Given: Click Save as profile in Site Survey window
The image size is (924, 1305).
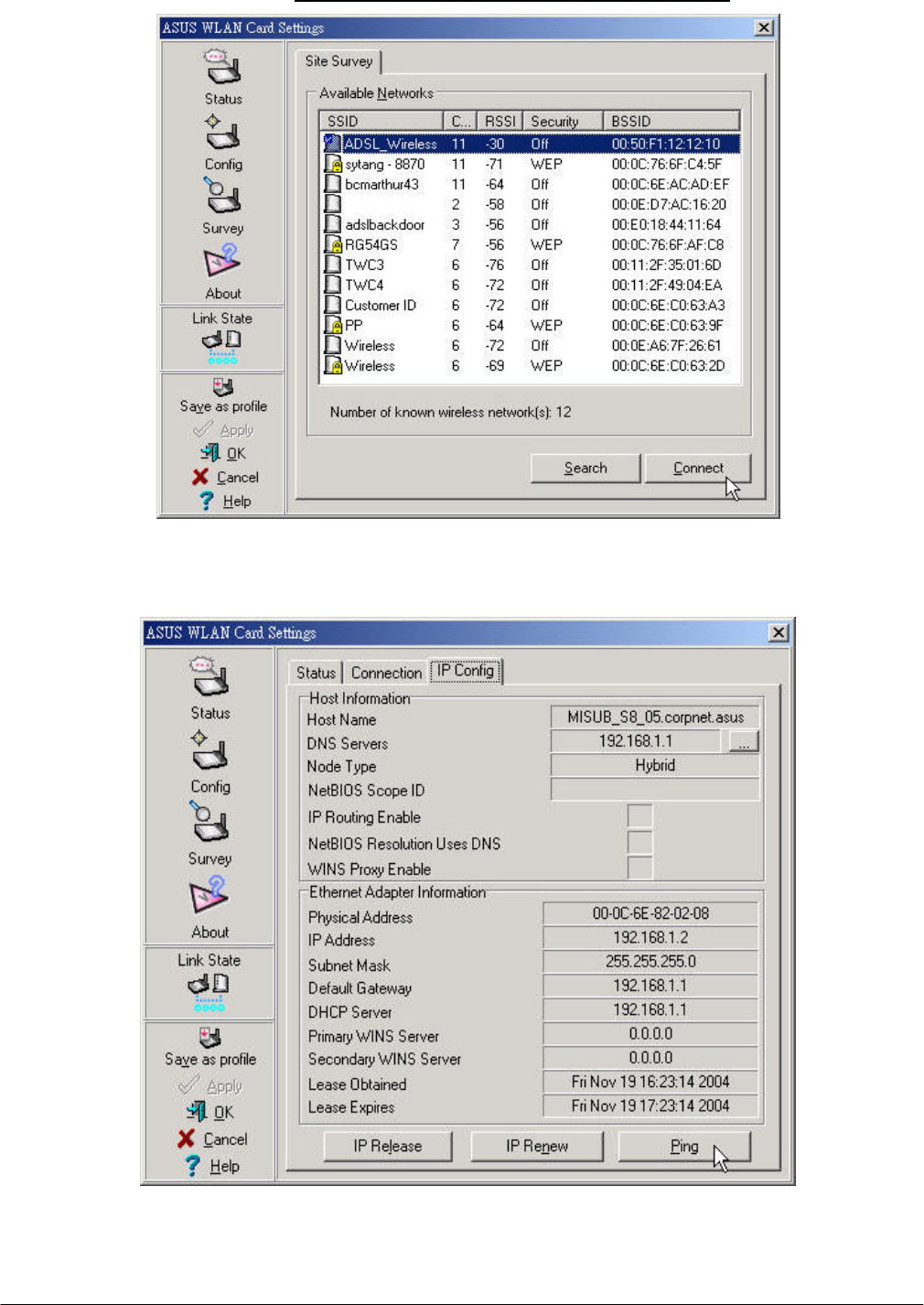Looking at the screenshot, I should 223,396.
